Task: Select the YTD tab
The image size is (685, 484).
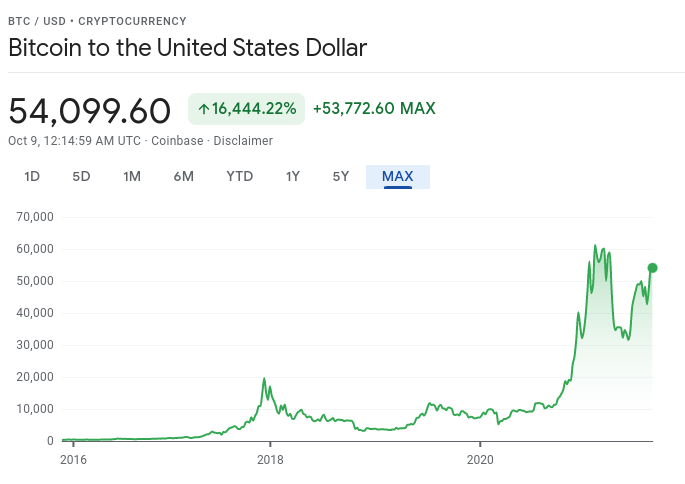Action: pyautogui.click(x=240, y=177)
